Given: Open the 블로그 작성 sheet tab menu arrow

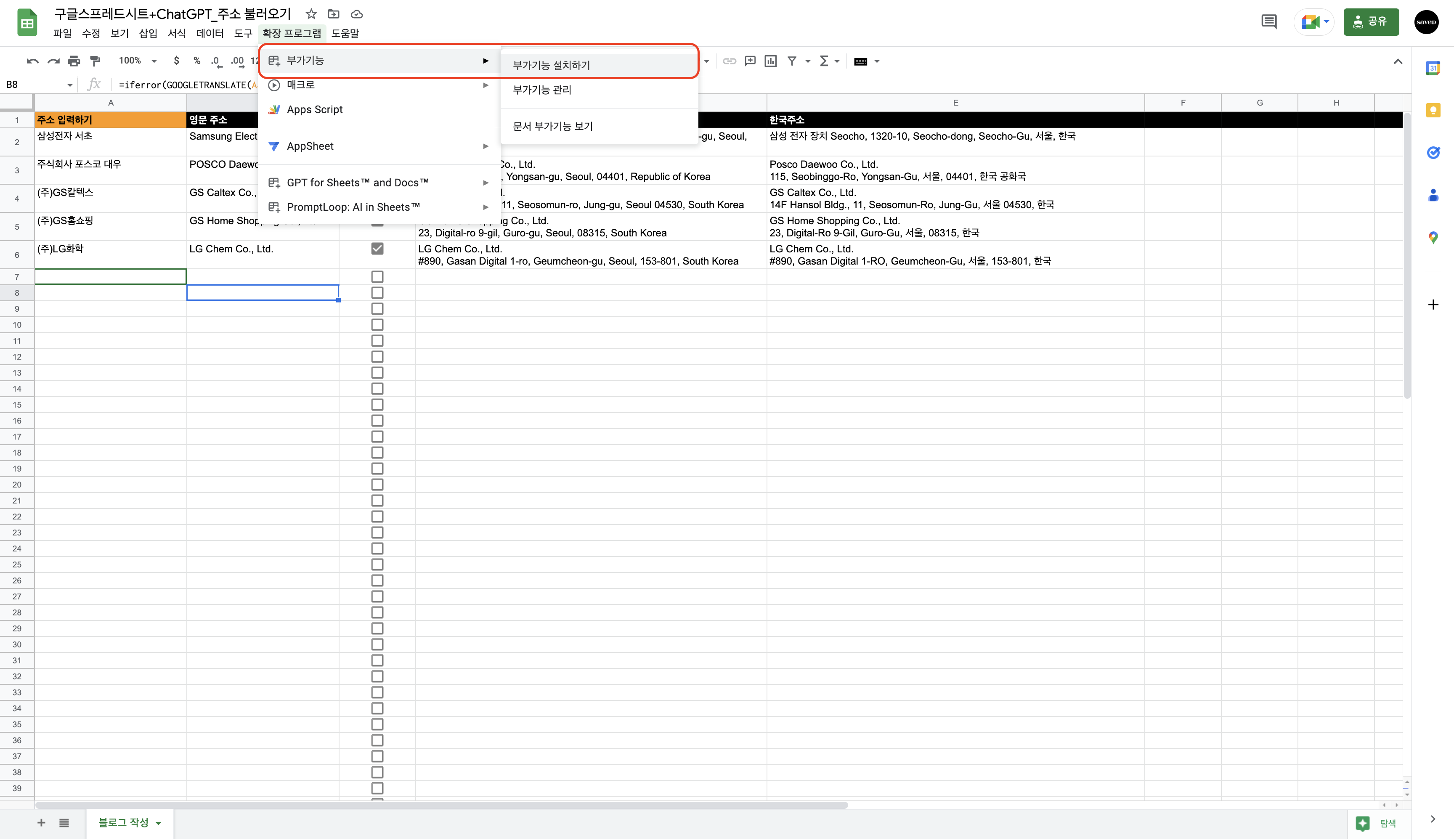Looking at the screenshot, I should pos(159,823).
